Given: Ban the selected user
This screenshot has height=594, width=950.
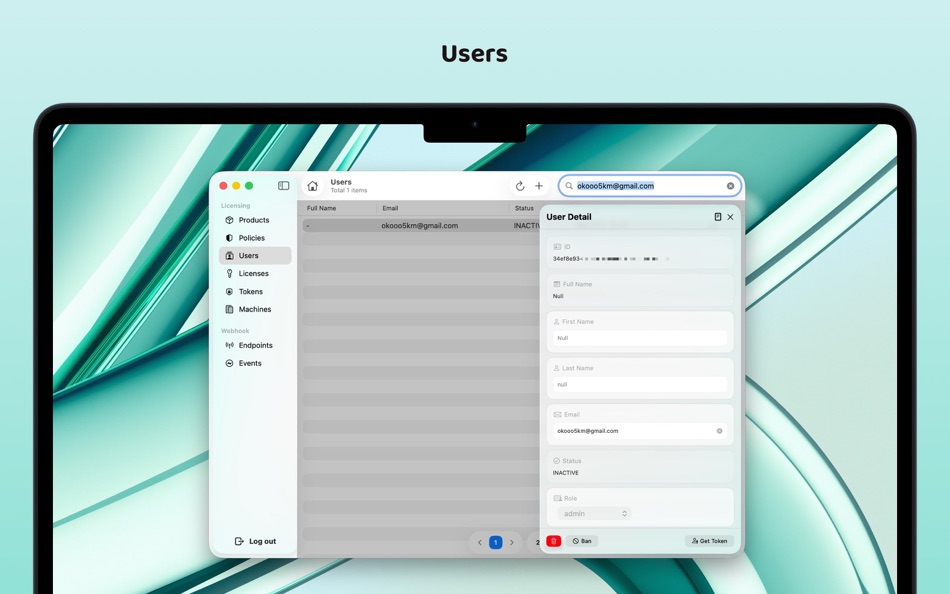Looking at the screenshot, I should tap(583, 540).
